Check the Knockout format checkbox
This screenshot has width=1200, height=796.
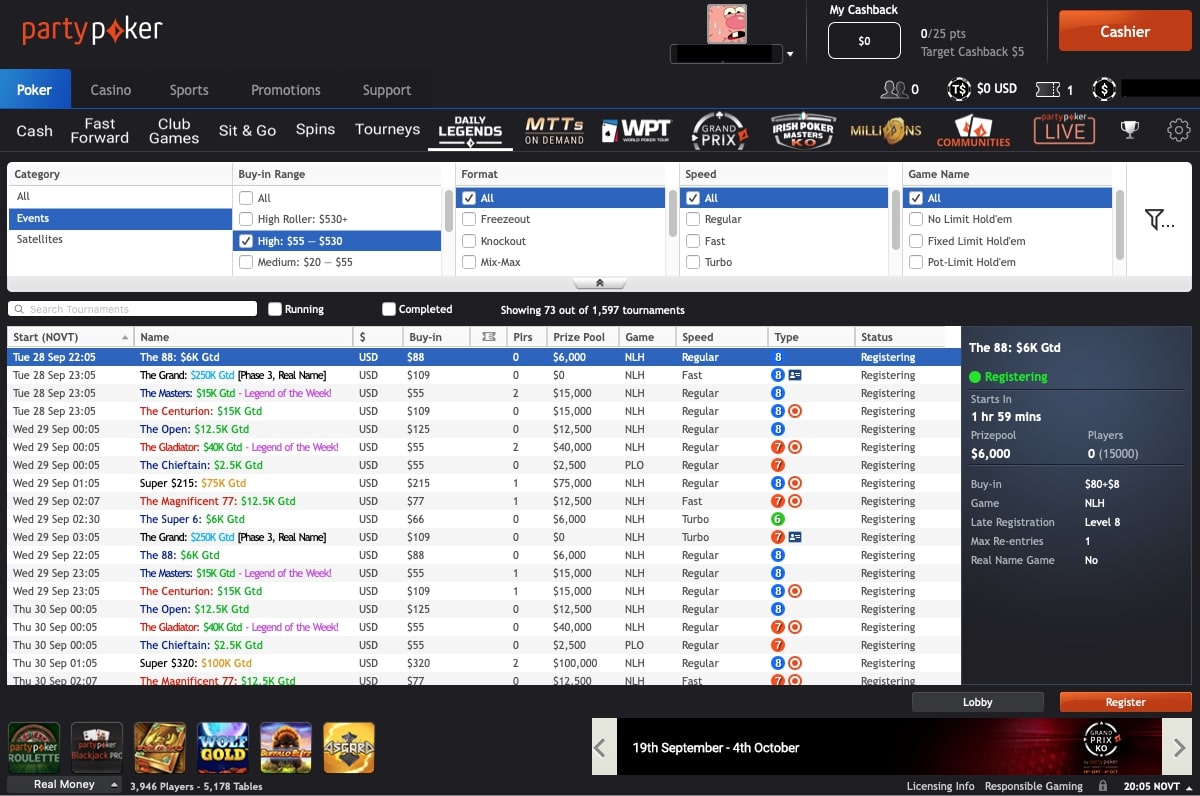[x=469, y=241]
